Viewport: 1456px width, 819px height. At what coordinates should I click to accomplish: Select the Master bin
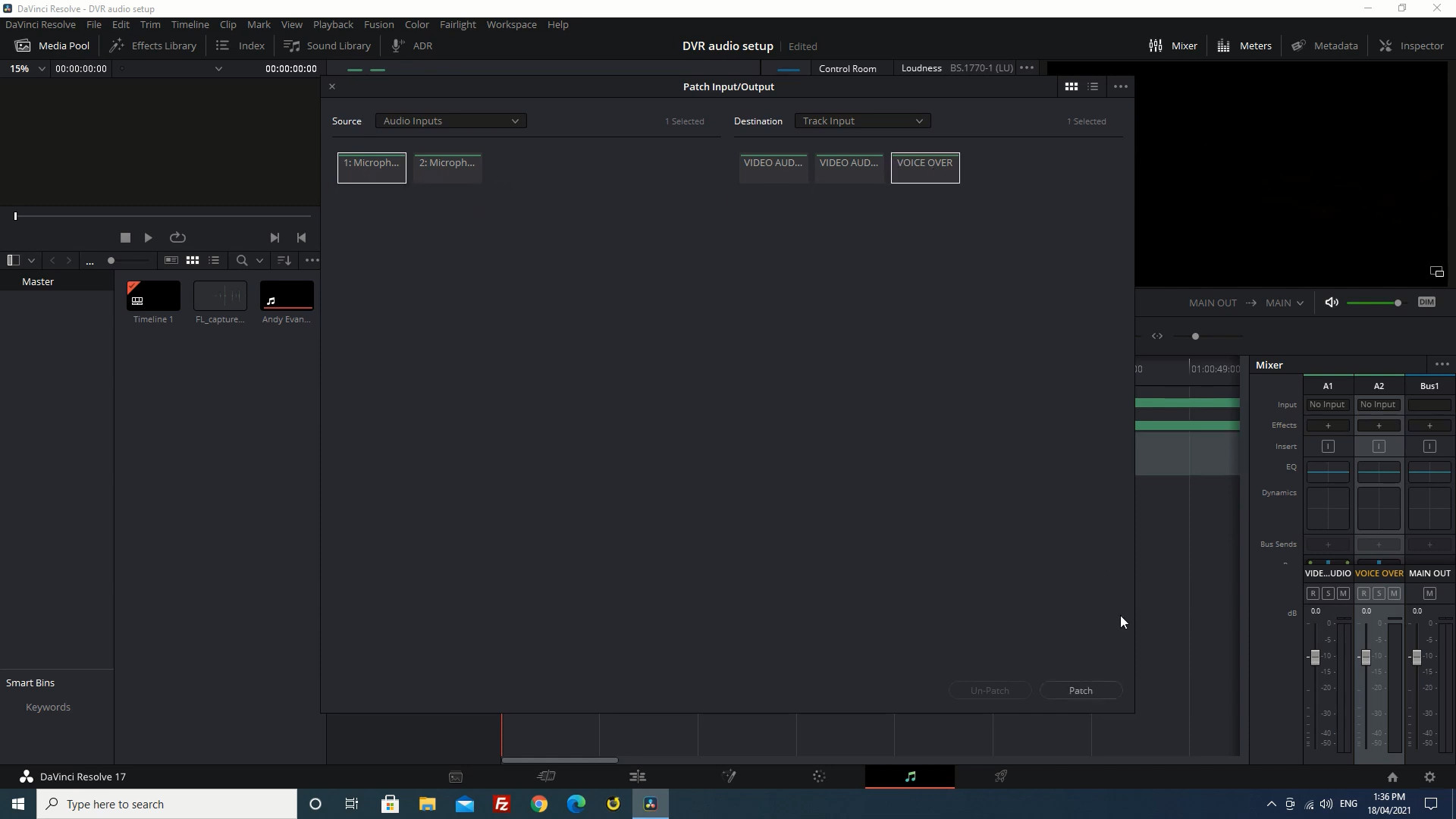coord(38,281)
